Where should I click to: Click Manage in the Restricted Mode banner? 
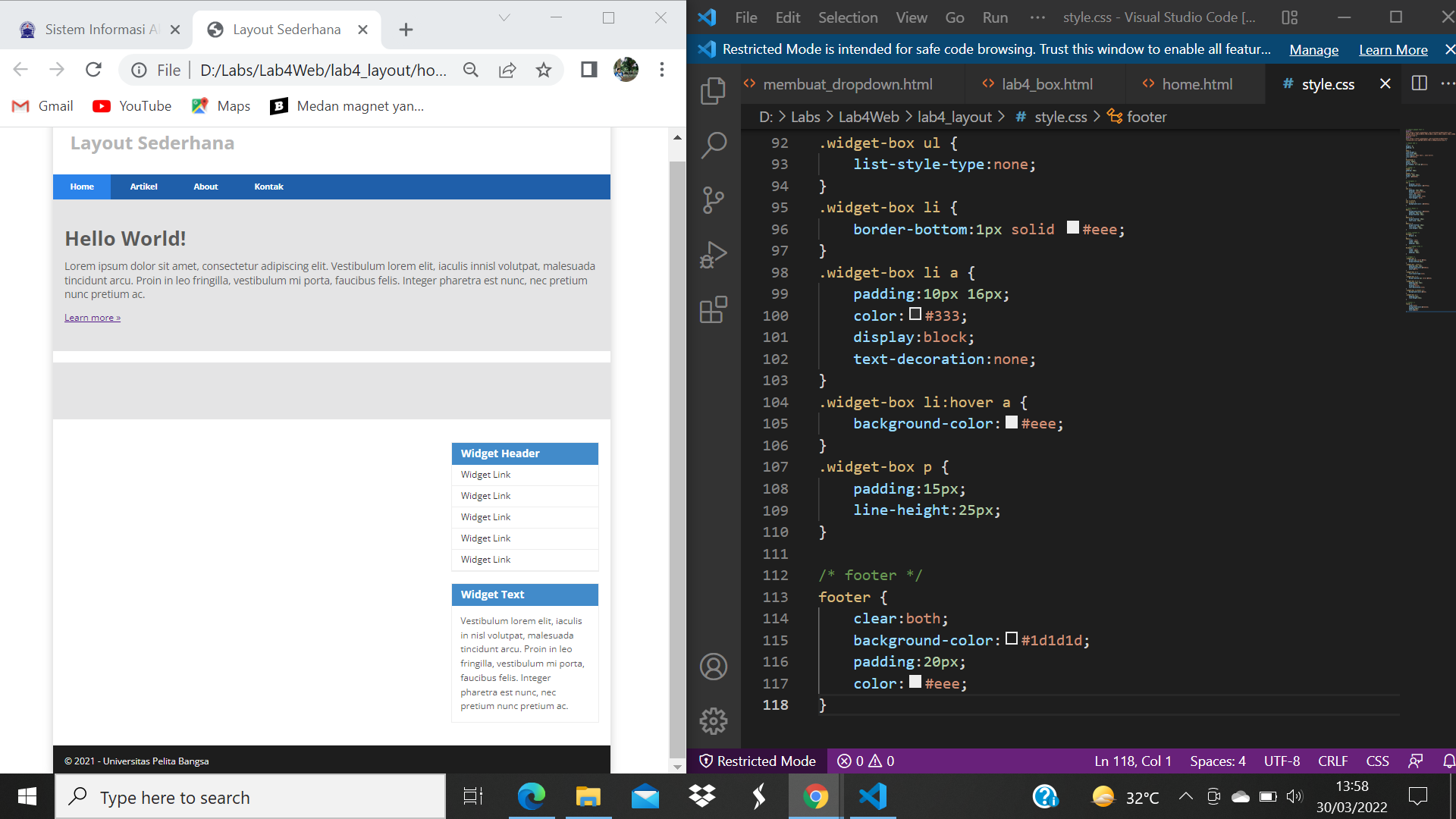pyautogui.click(x=1313, y=49)
